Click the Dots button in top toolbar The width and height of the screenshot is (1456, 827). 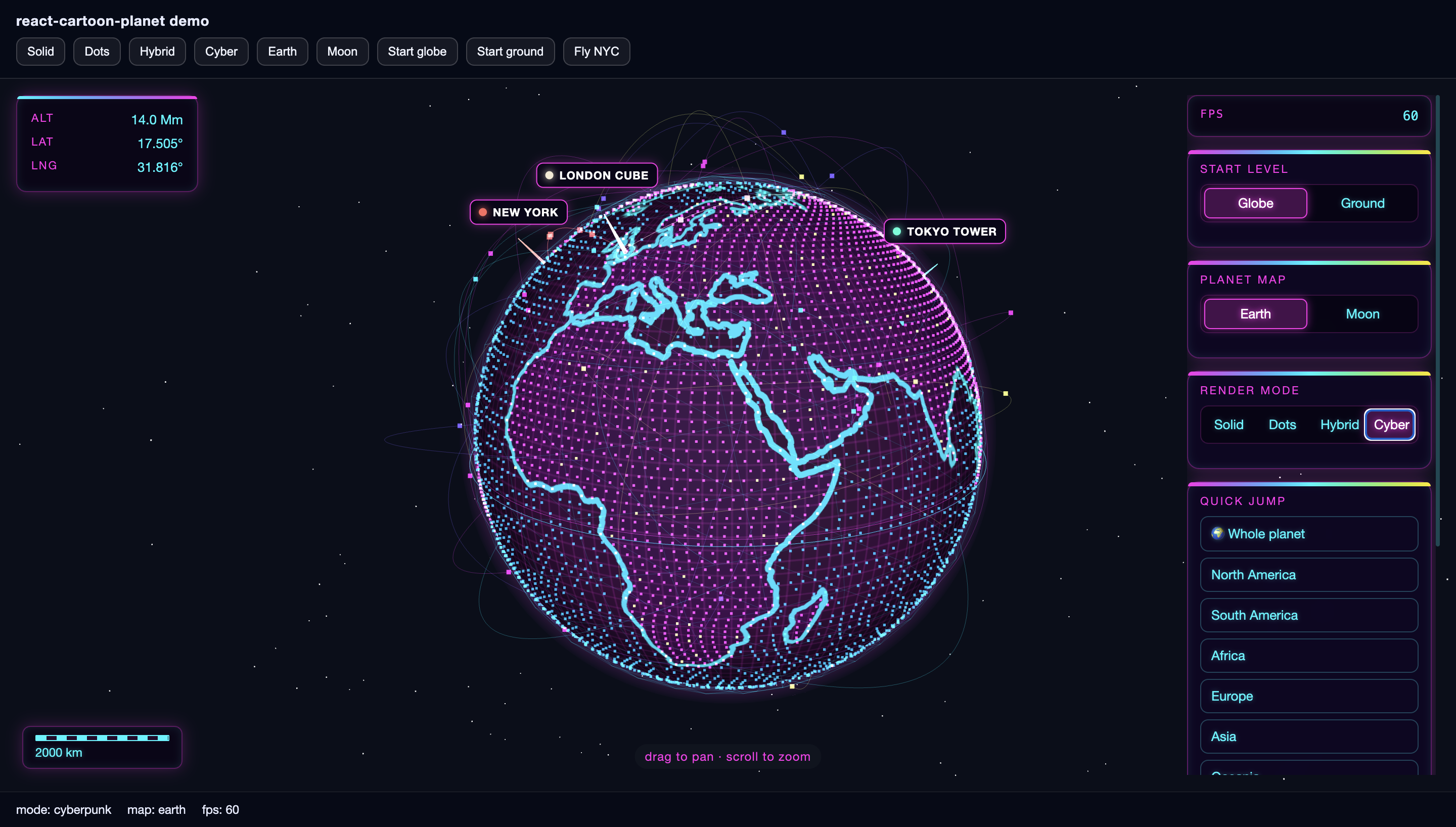click(x=97, y=52)
